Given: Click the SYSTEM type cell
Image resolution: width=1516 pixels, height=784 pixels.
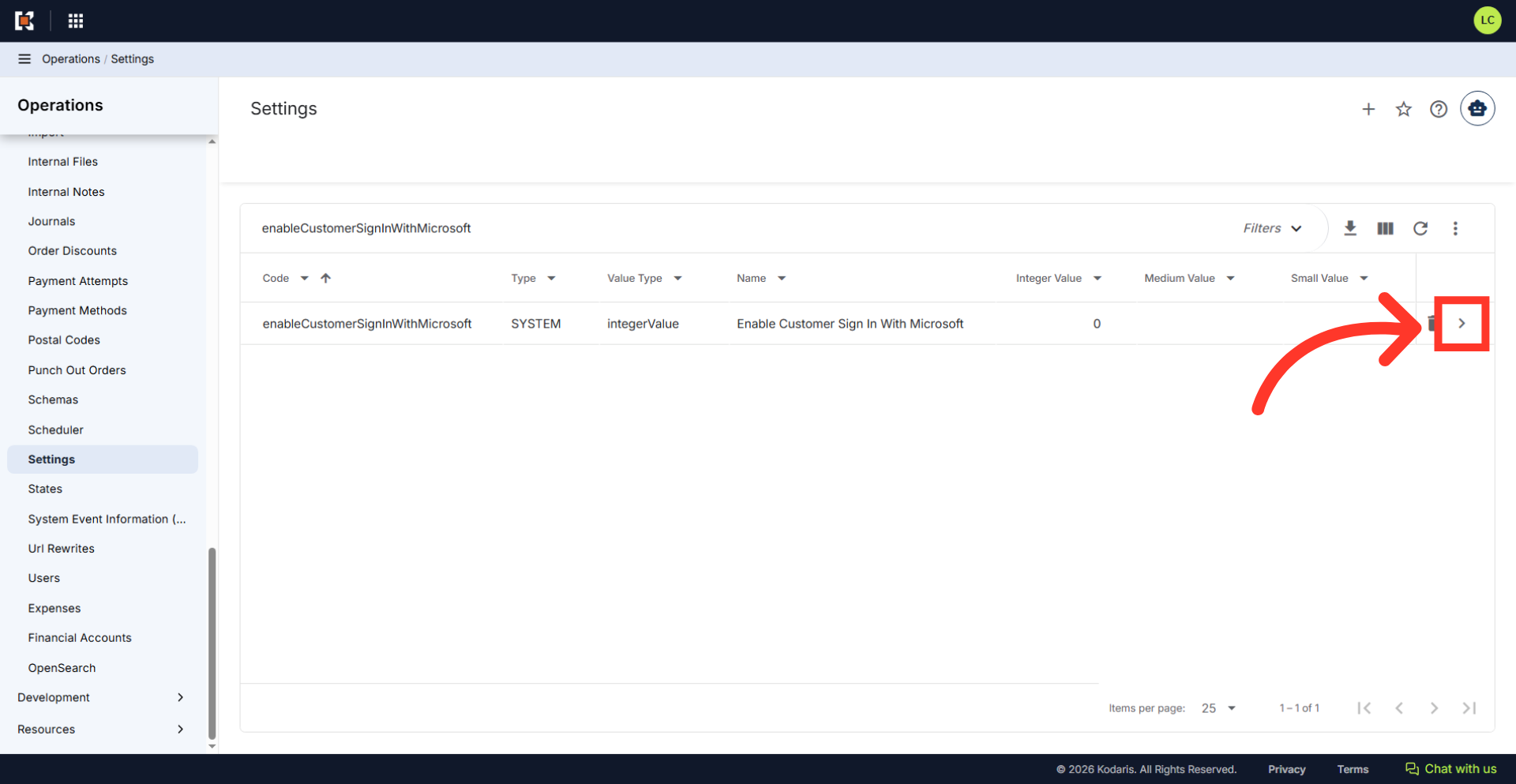Looking at the screenshot, I should tap(535, 324).
